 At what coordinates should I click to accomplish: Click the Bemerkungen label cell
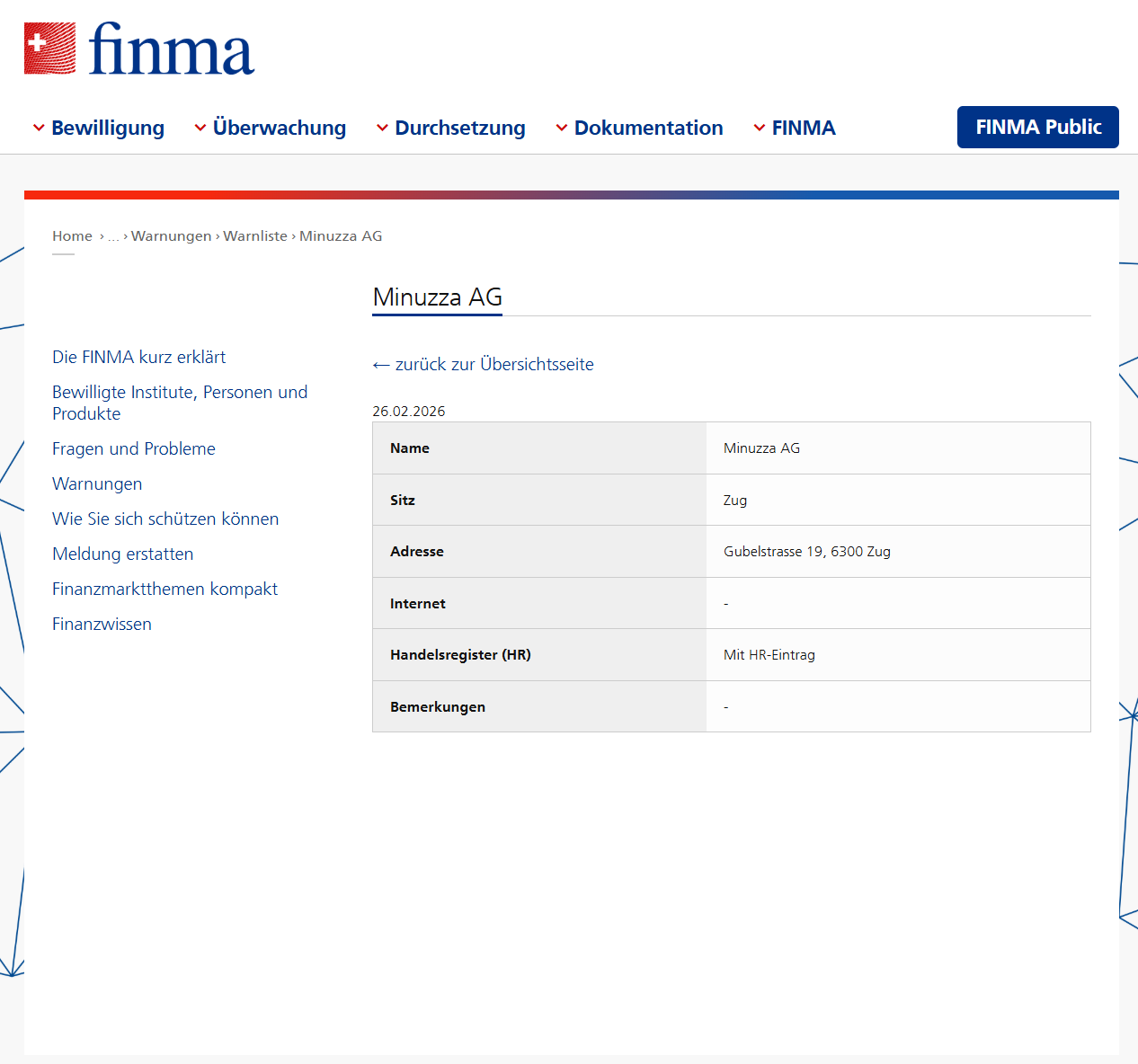(539, 706)
